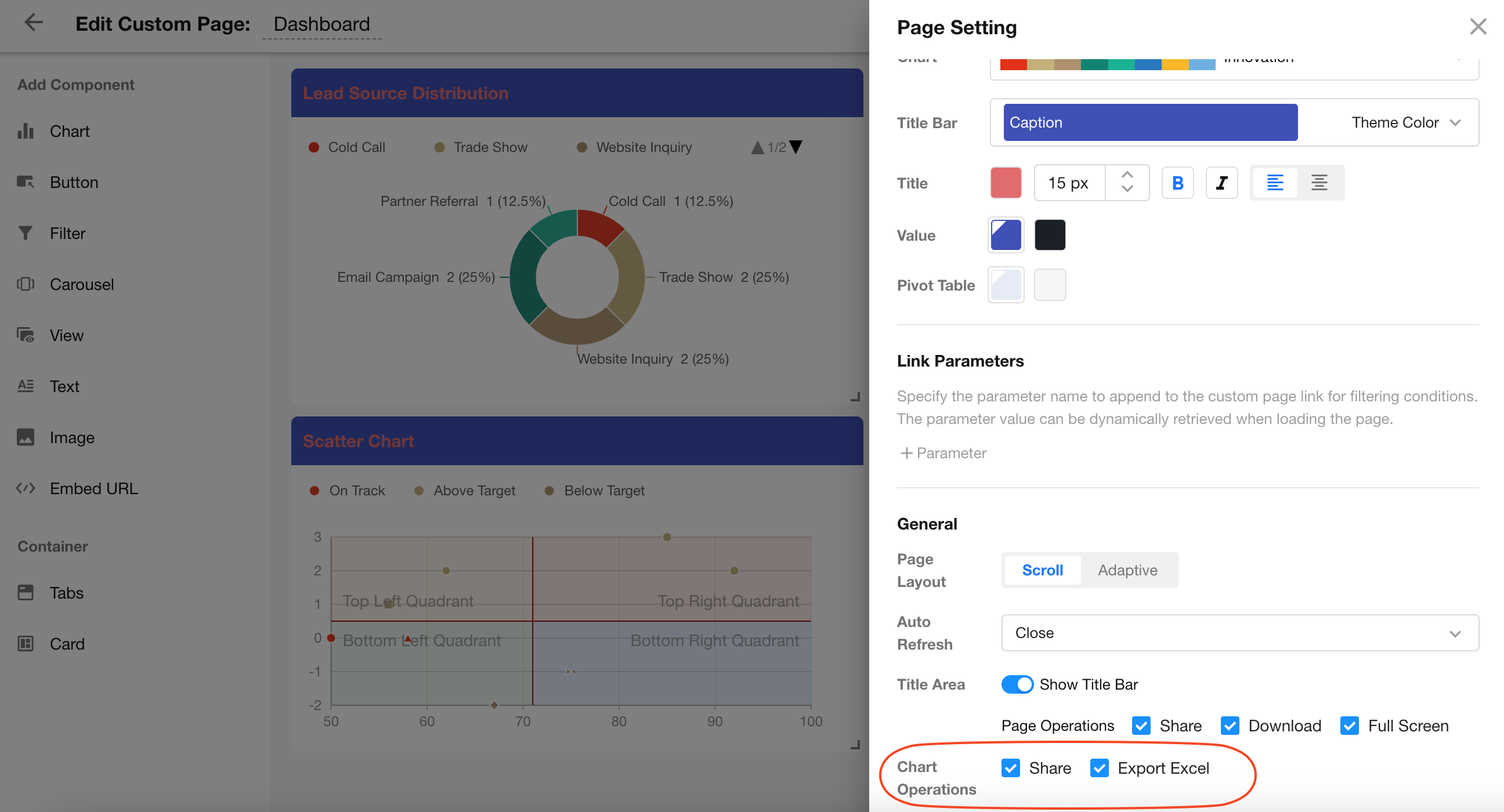
Task: Uncheck the Export Excel checkbox
Action: [1100, 768]
